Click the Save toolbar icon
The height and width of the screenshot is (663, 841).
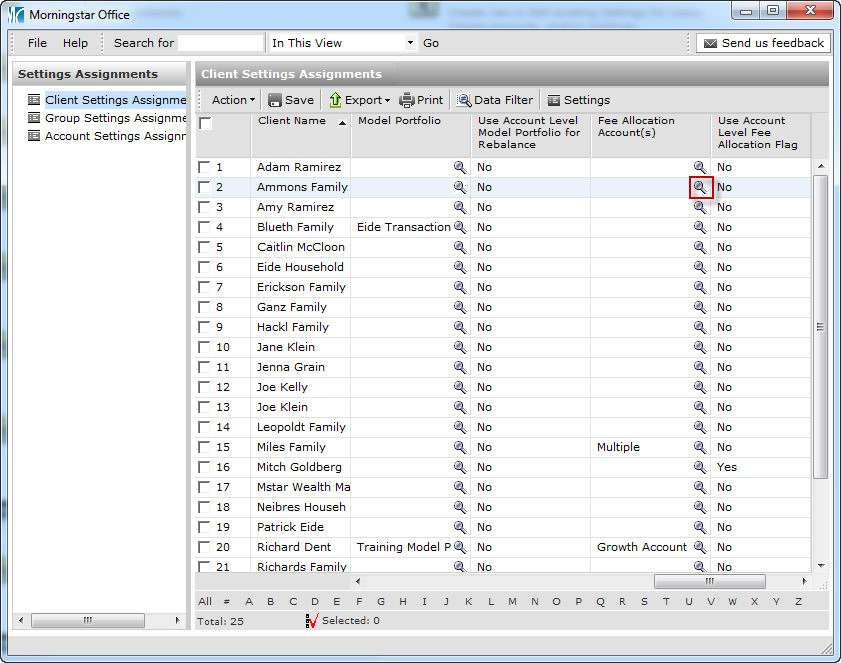pyautogui.click(x=275, y=100)
